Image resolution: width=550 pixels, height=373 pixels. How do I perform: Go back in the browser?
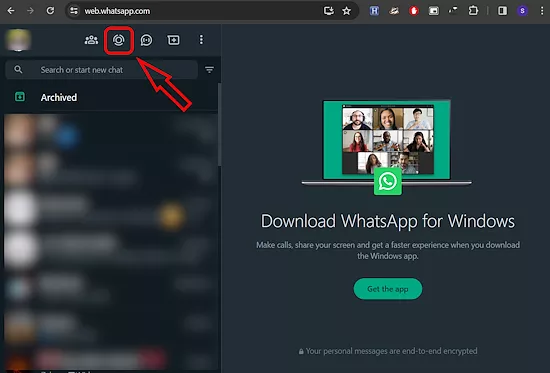point(11,11)
